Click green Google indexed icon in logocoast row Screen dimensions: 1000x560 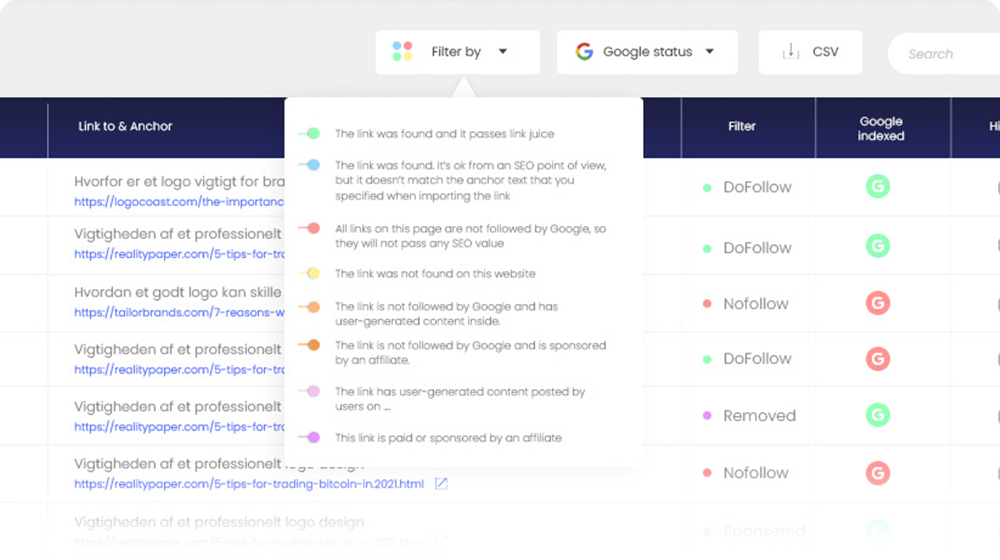[x=878, y=186]
